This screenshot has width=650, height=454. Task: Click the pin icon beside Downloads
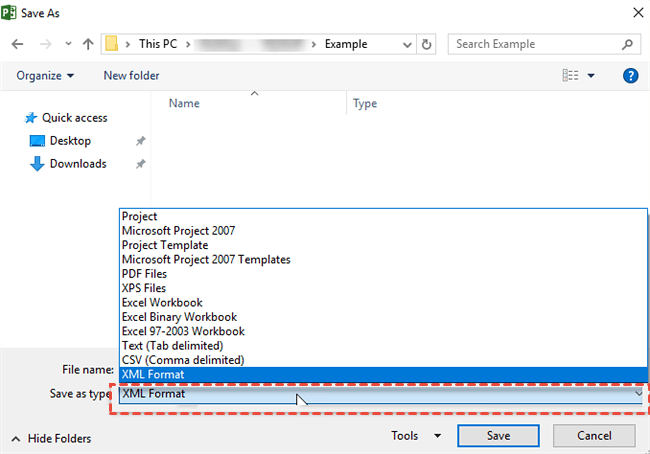point(141,164)
